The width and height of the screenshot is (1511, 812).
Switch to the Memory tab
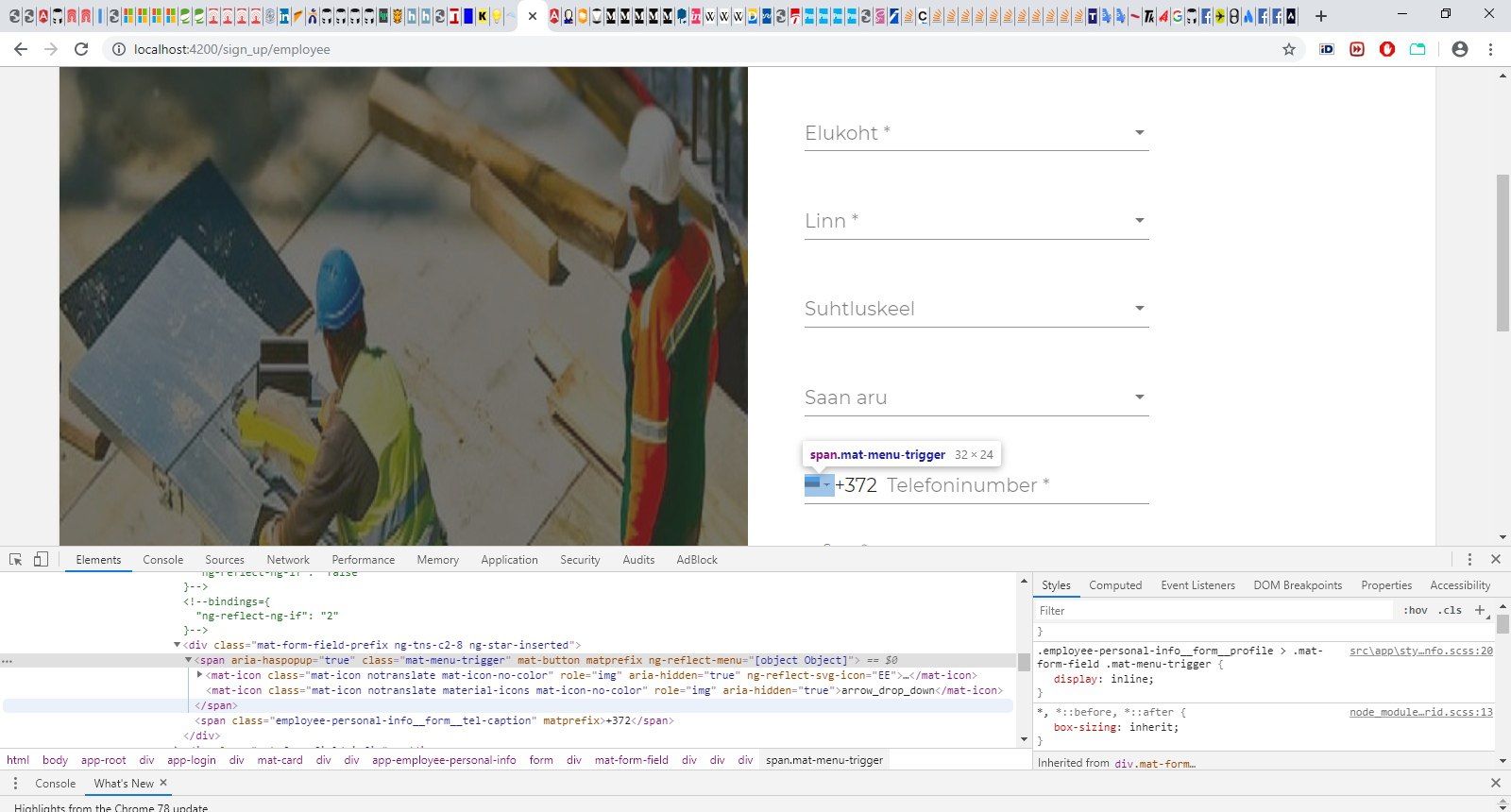point(438,560)
